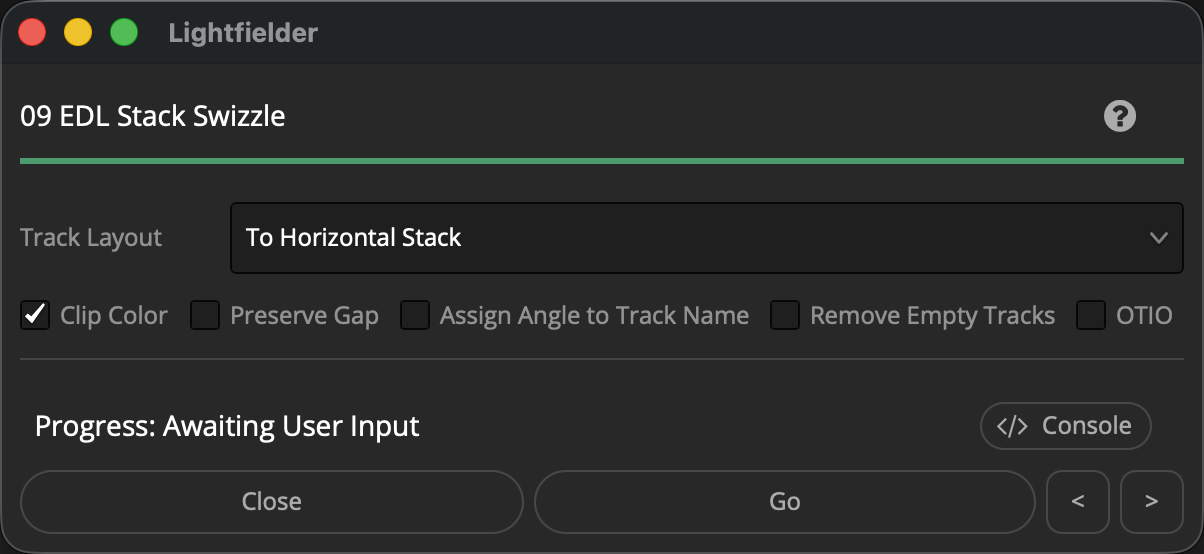
Task: Click the Lightfielder title bar text
Action: click(x=243, y=33)
